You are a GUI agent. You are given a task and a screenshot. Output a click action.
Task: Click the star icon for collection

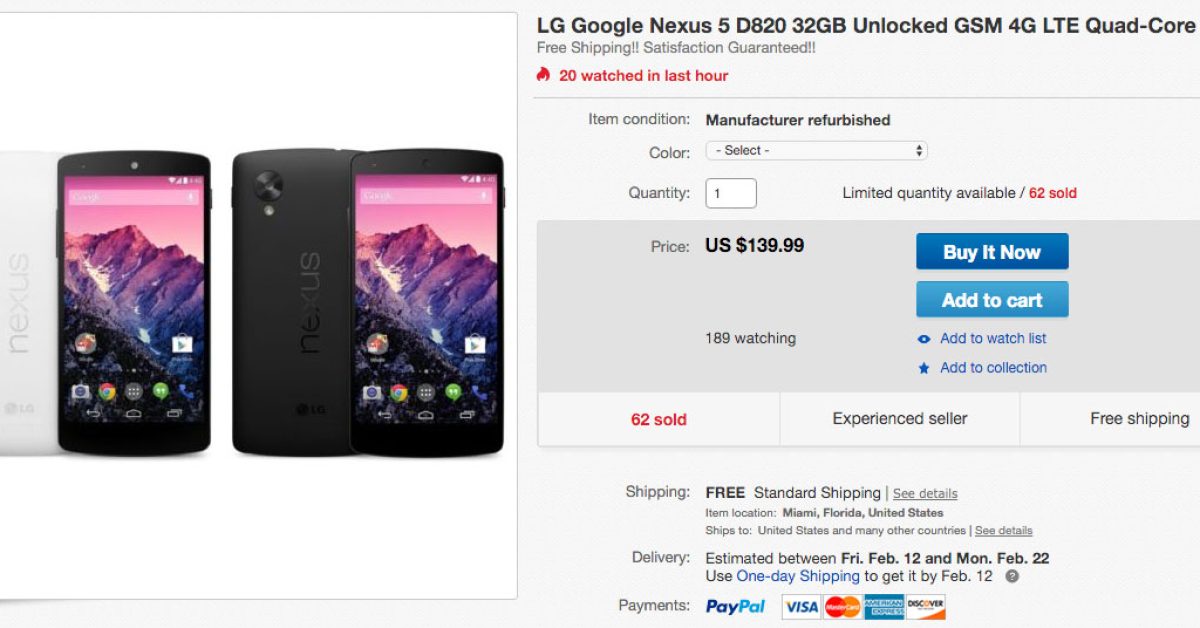(x=924, y=368)
